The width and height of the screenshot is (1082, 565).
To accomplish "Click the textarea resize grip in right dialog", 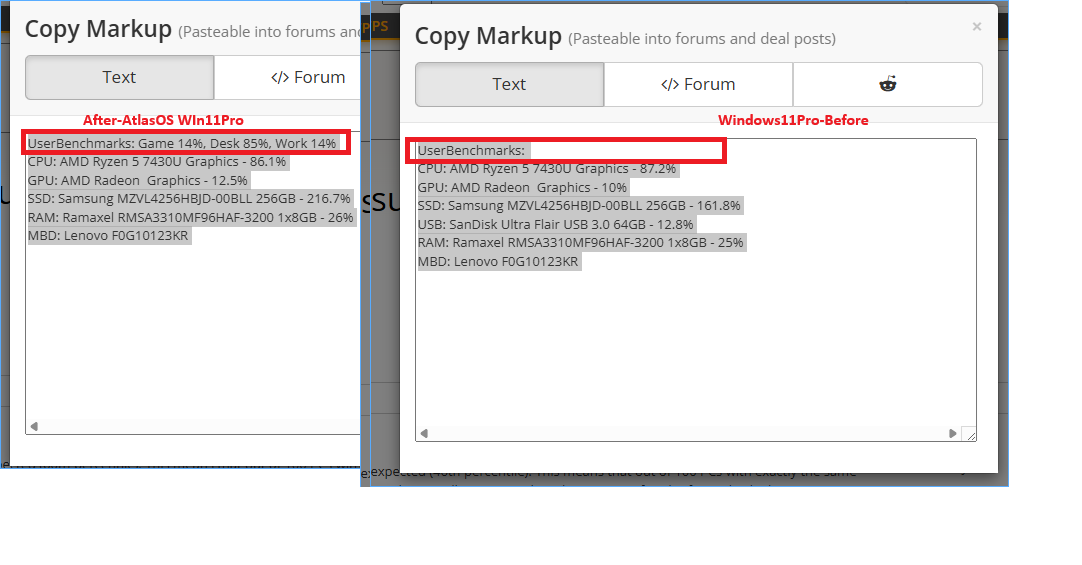I will (970, 434).
